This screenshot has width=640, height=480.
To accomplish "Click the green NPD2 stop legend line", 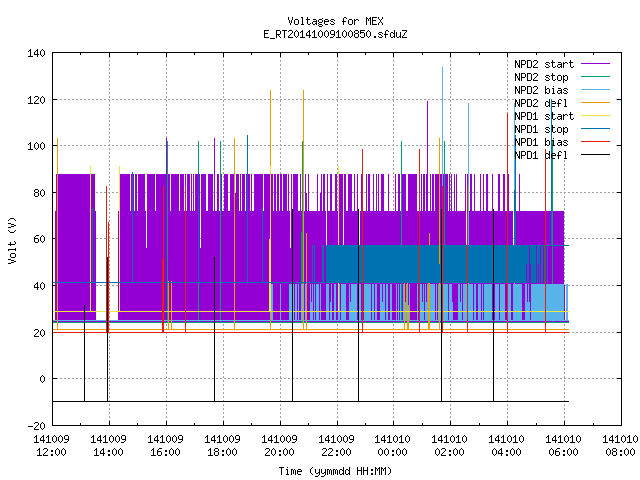I will 595,77.
